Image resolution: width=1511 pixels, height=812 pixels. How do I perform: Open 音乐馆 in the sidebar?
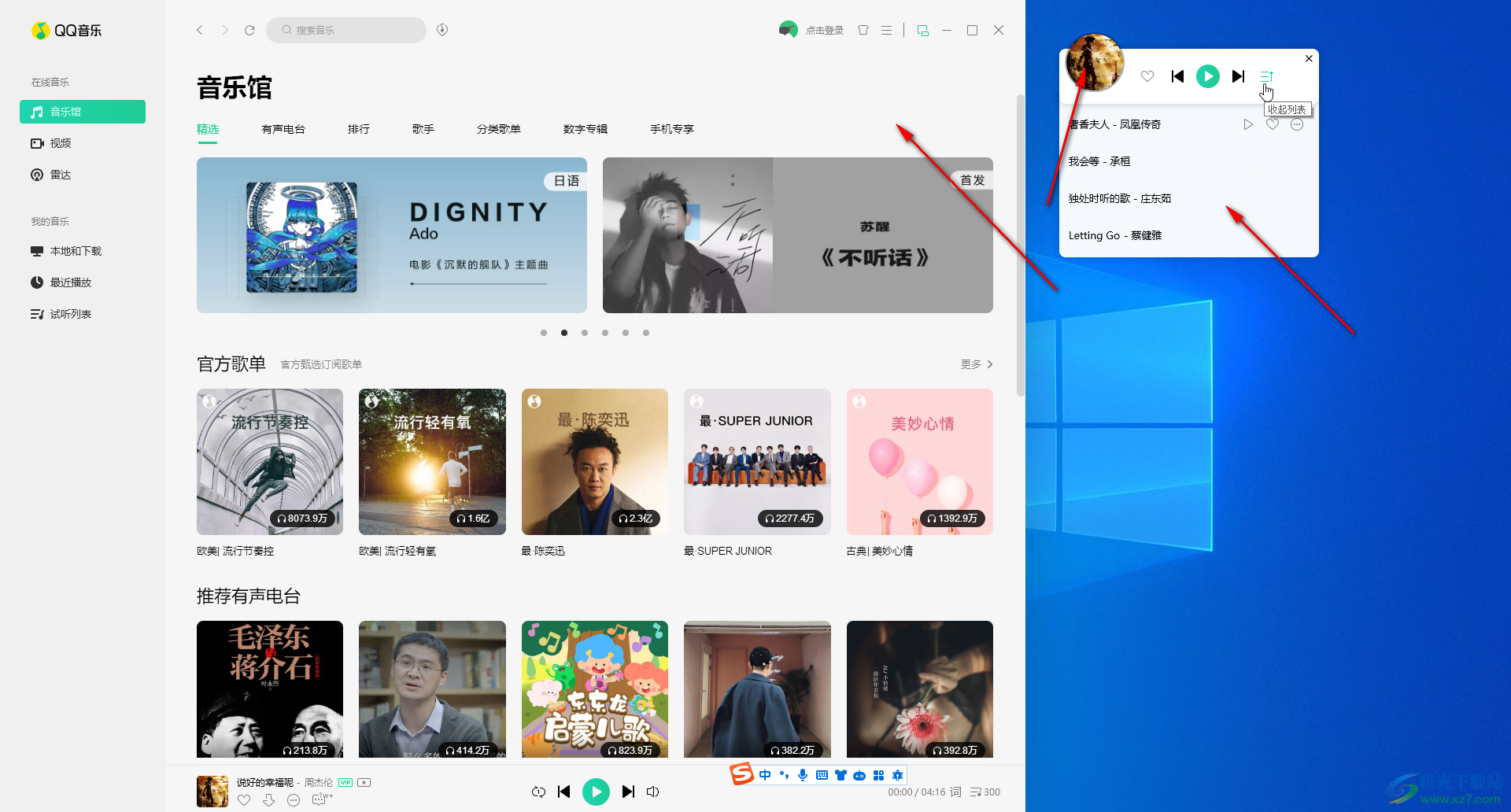[83, 112]
